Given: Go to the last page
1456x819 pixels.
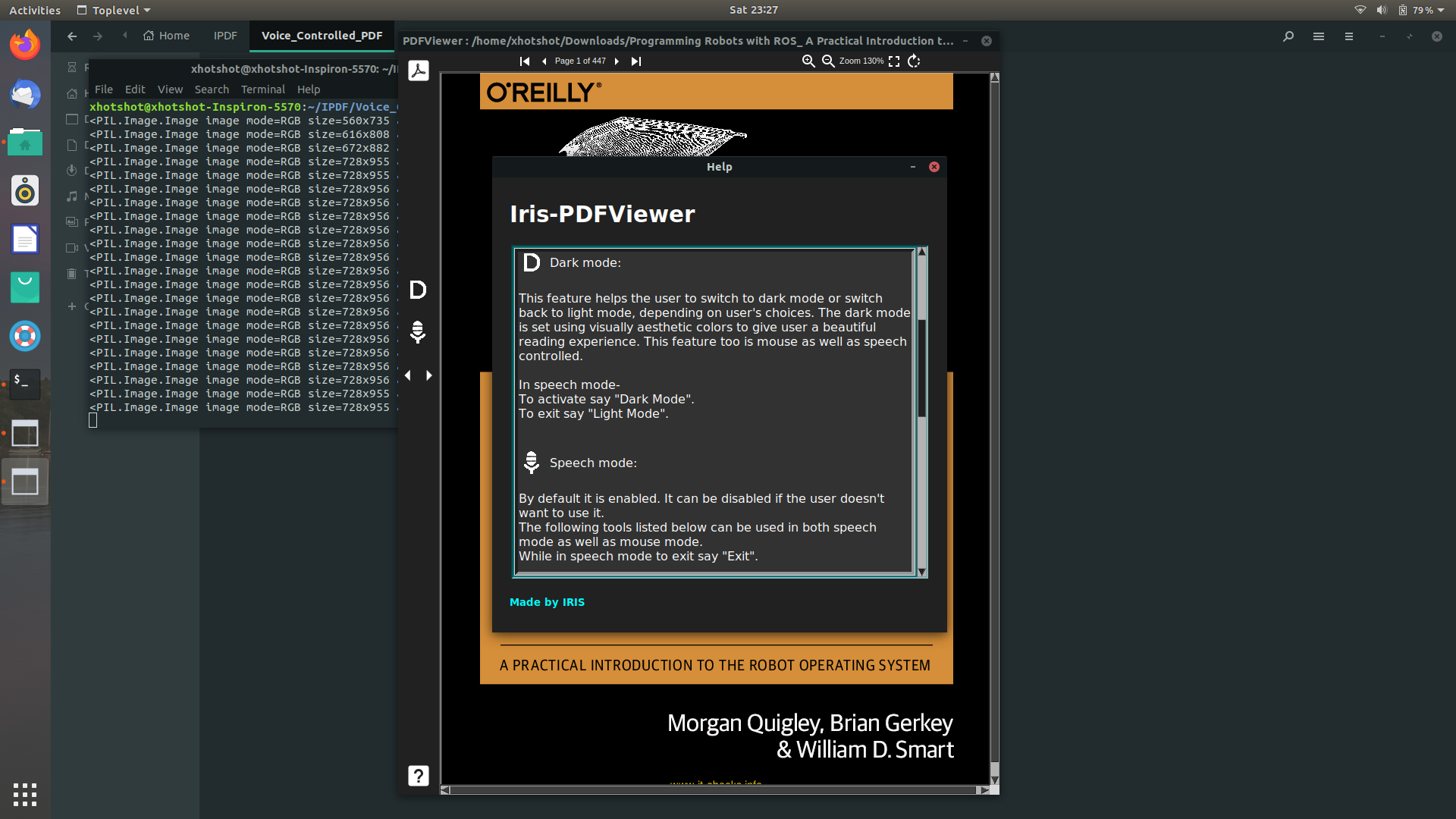Looking at the screenshot, I should (636, 61).
